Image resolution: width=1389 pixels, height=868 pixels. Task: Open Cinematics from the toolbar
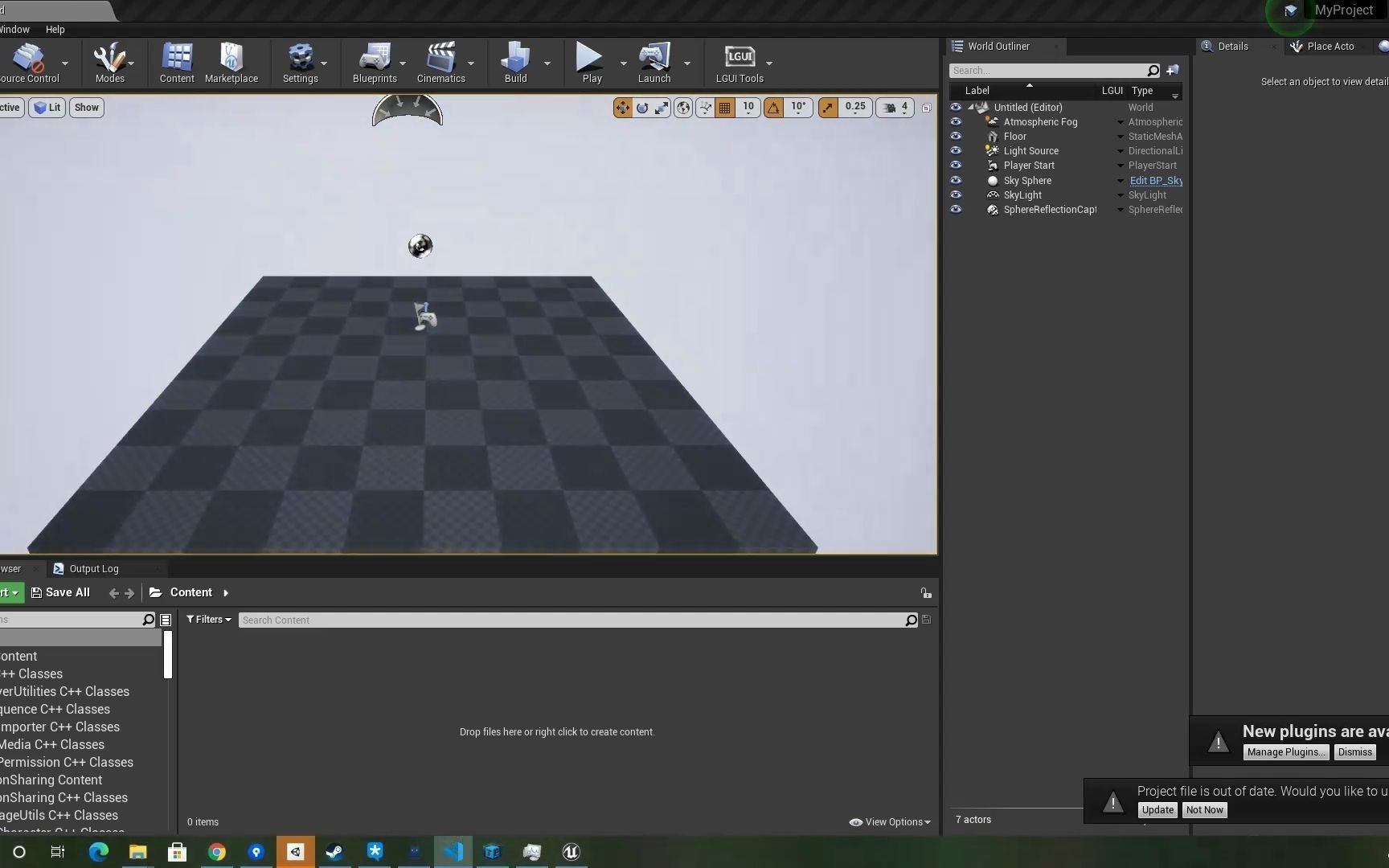tap(441, 63)
